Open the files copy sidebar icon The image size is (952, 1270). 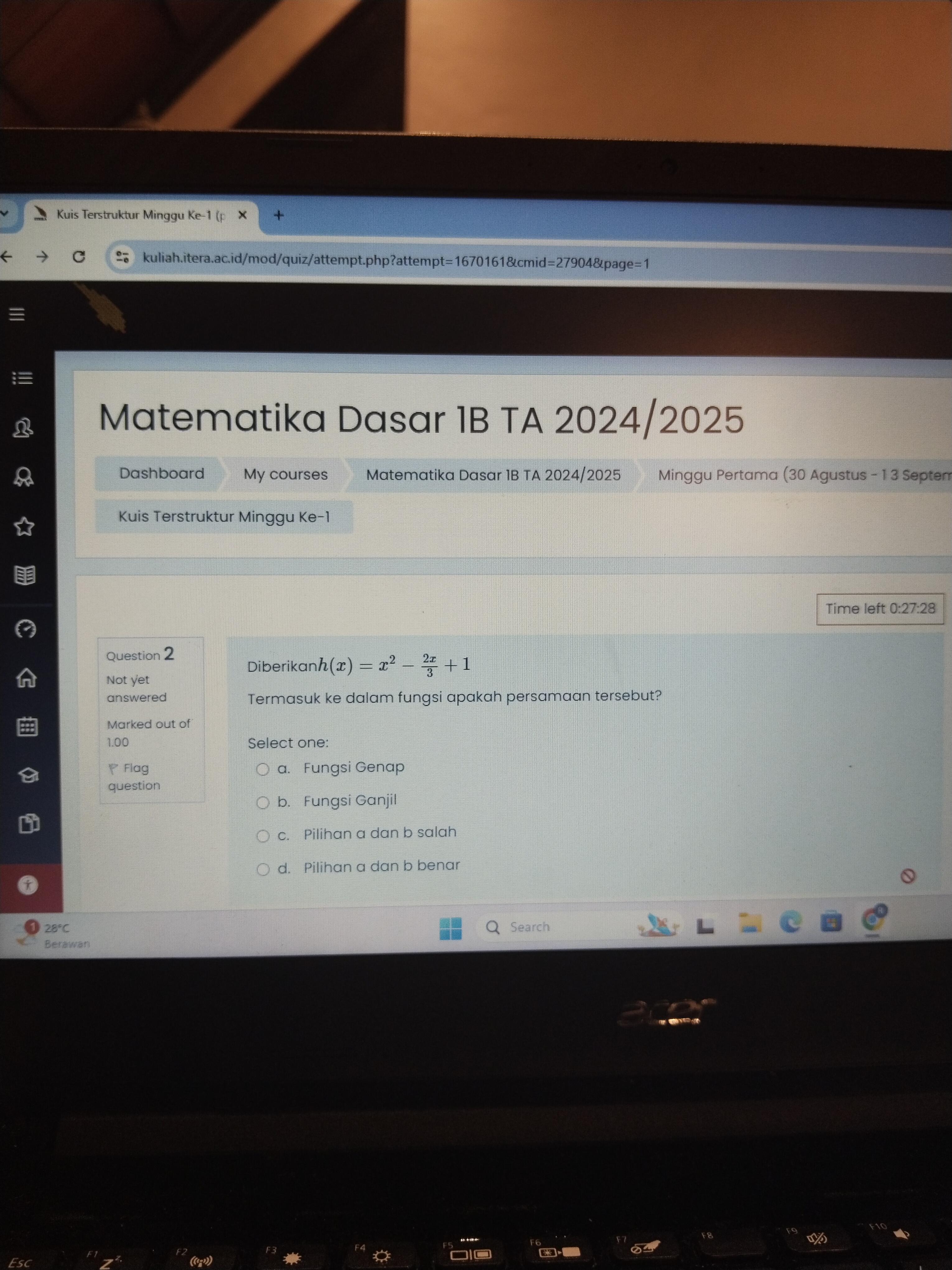pyautogui.click(x=29, y=823)
